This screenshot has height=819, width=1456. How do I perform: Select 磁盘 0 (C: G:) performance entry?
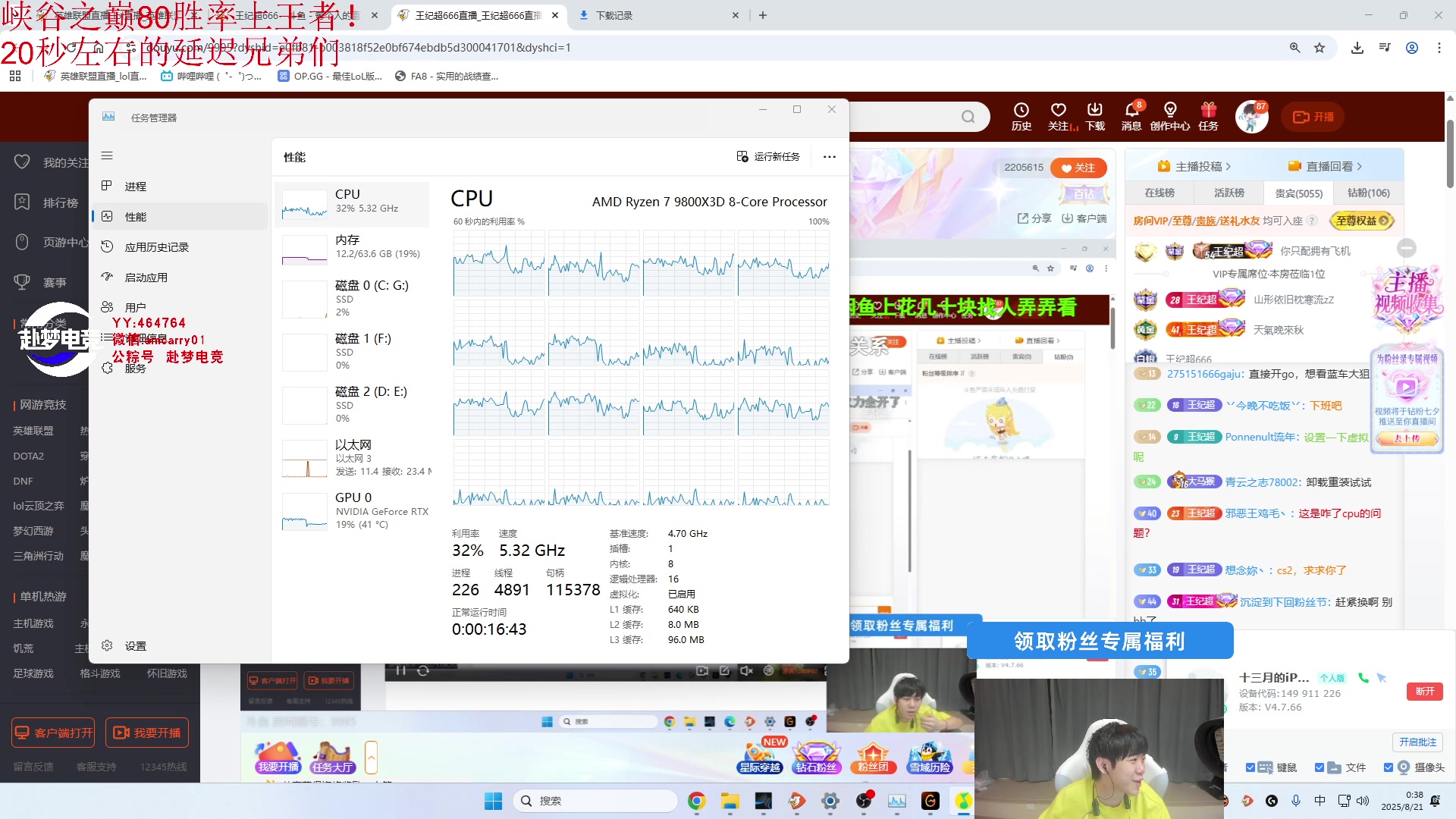click(353, 300)
